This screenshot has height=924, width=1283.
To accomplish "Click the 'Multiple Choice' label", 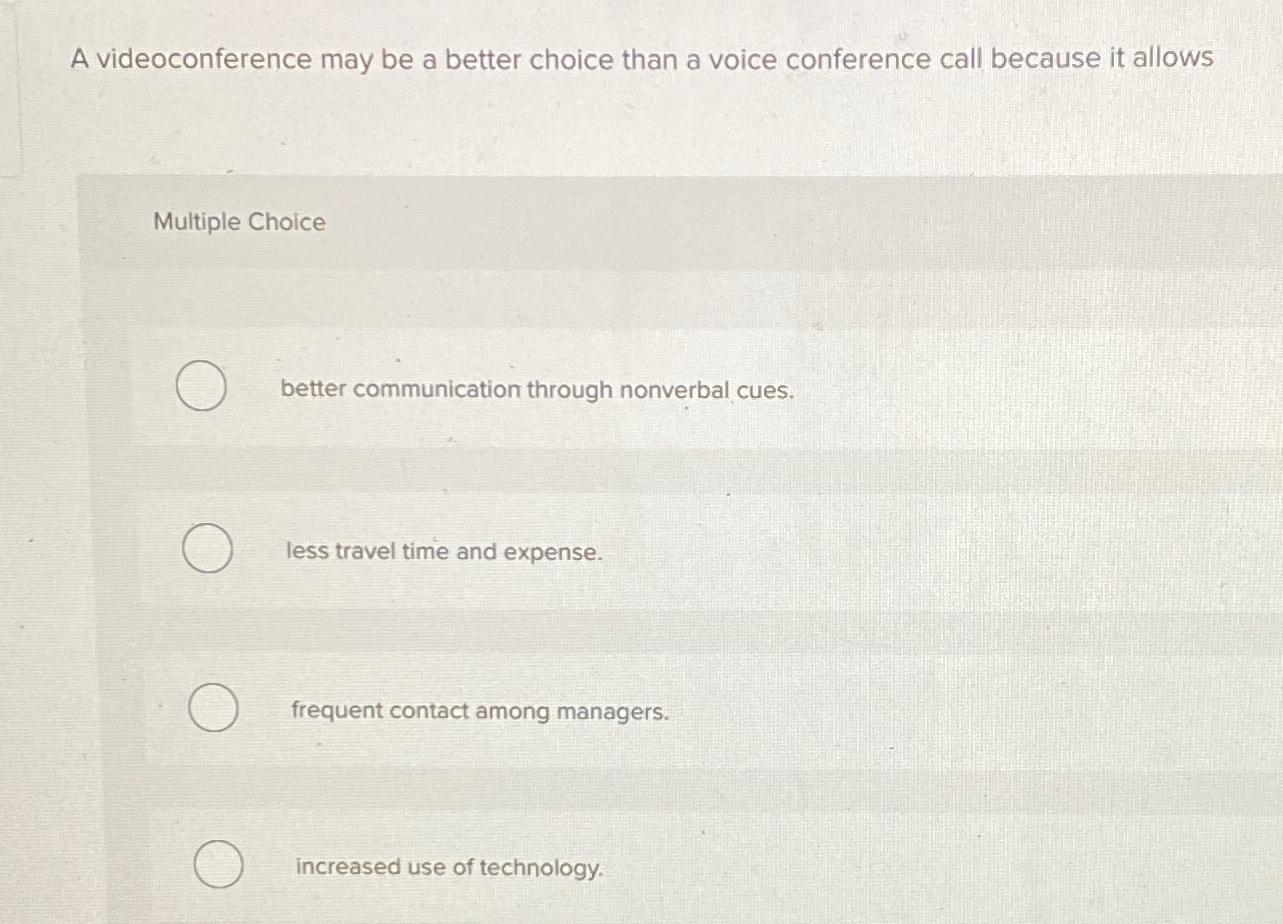I will point(239,222).
